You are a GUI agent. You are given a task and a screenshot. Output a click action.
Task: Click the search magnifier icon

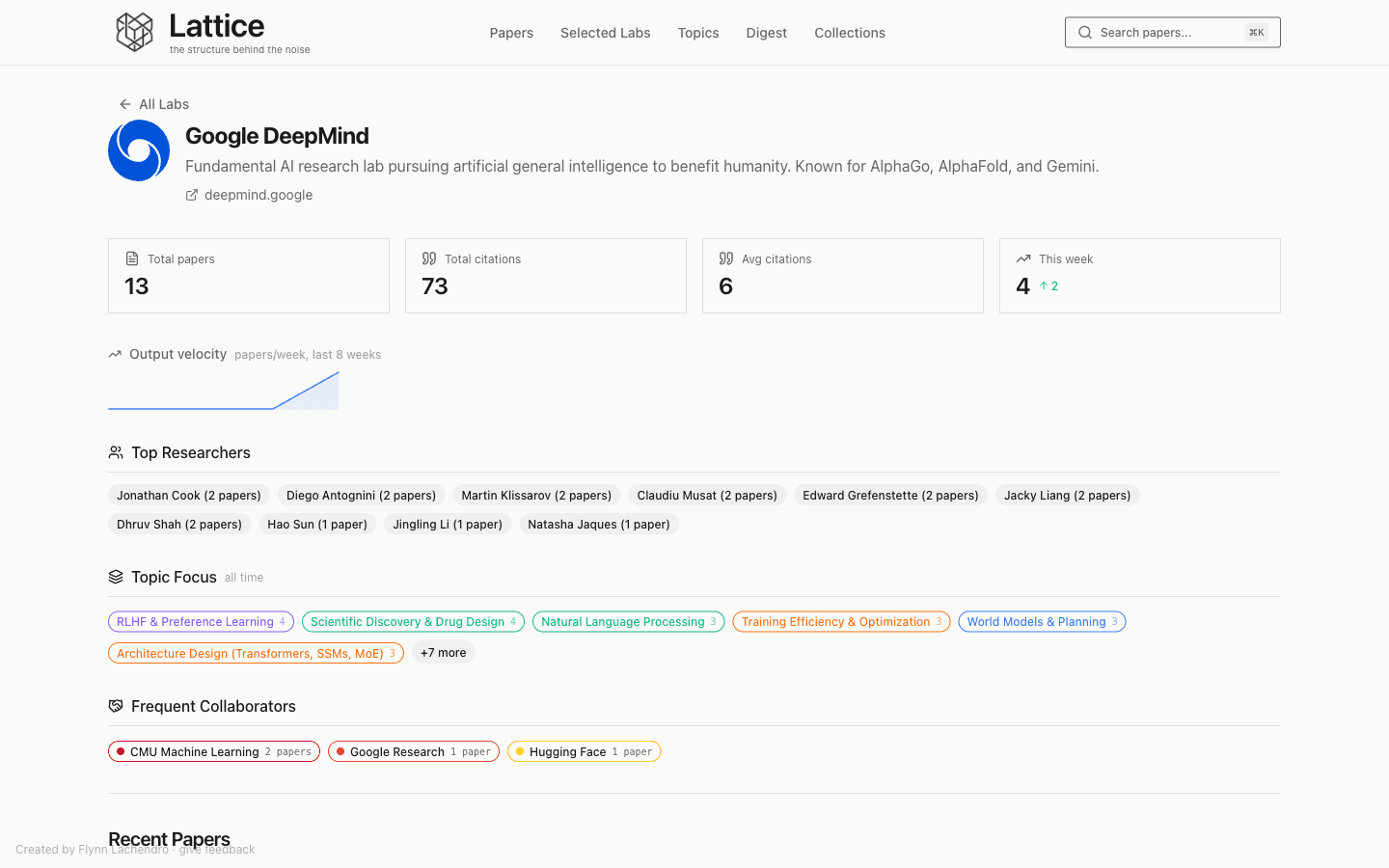[1084, 32]
